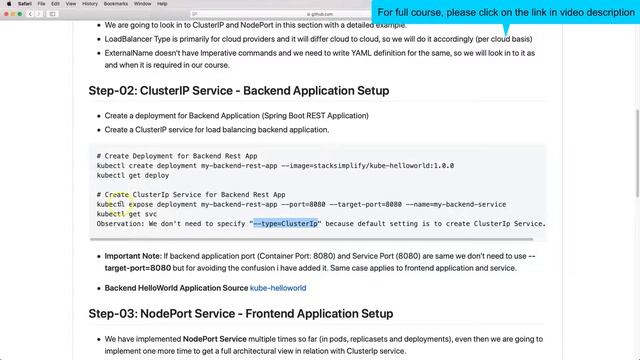Click the 'Create a ClusterIP service' bullet
640x360 pixels.
(217, 130)
